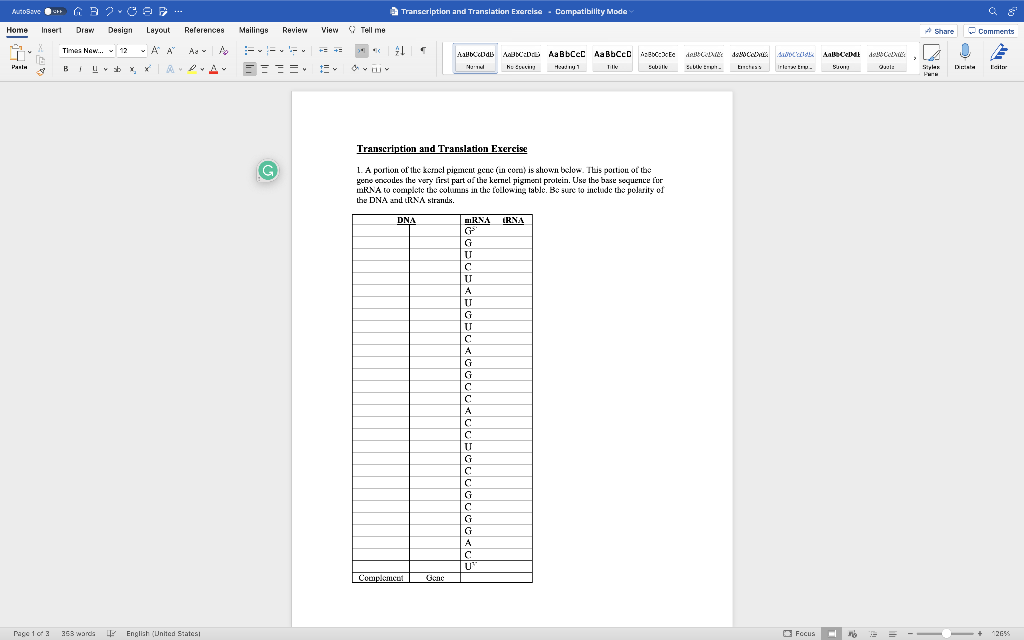Switch to the Insert tab
The image size is (1024, 640).
coord(52,30)
